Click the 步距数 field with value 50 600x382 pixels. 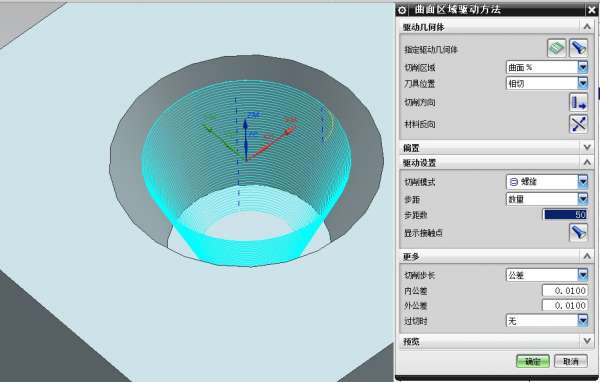click(565, 215)
